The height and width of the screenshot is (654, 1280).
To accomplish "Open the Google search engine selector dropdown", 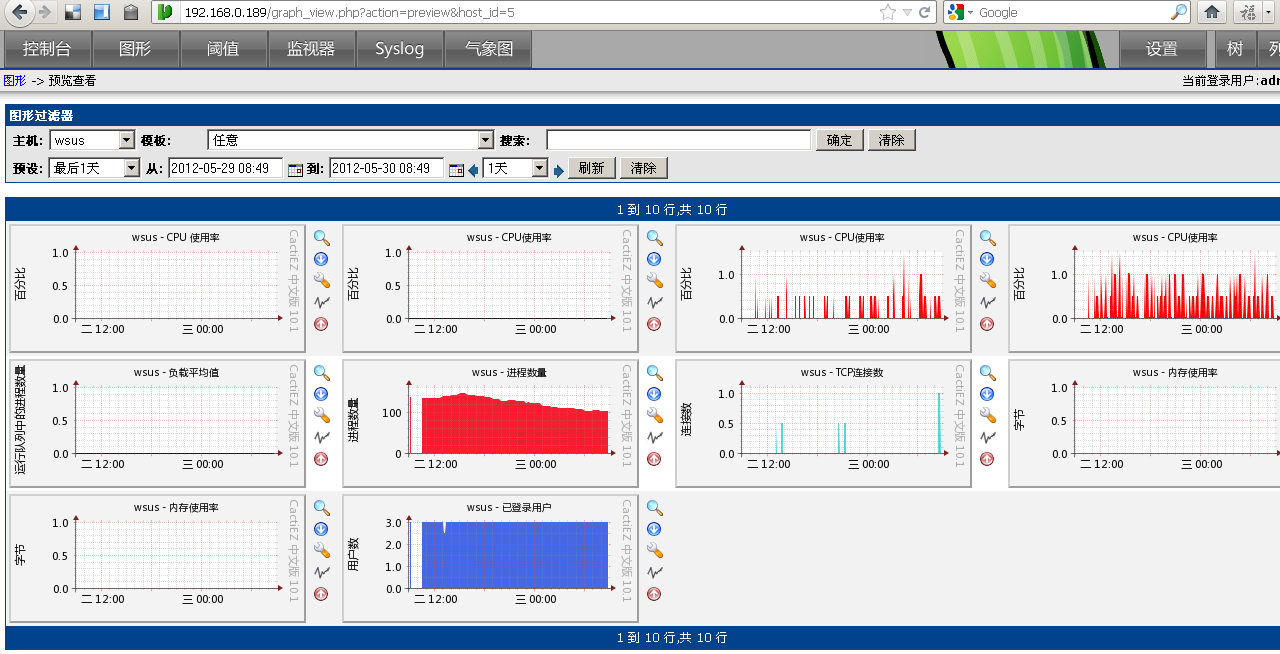I will coord(959,12).
